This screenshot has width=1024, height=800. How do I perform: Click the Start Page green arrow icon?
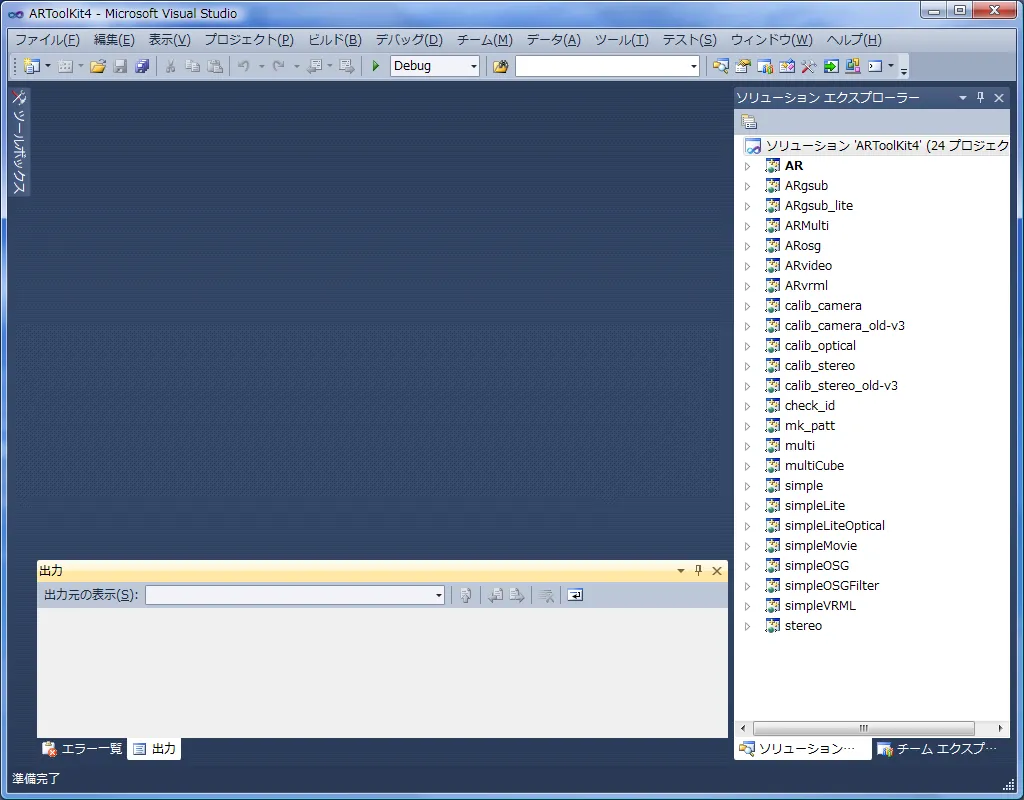tap(831, 66)
